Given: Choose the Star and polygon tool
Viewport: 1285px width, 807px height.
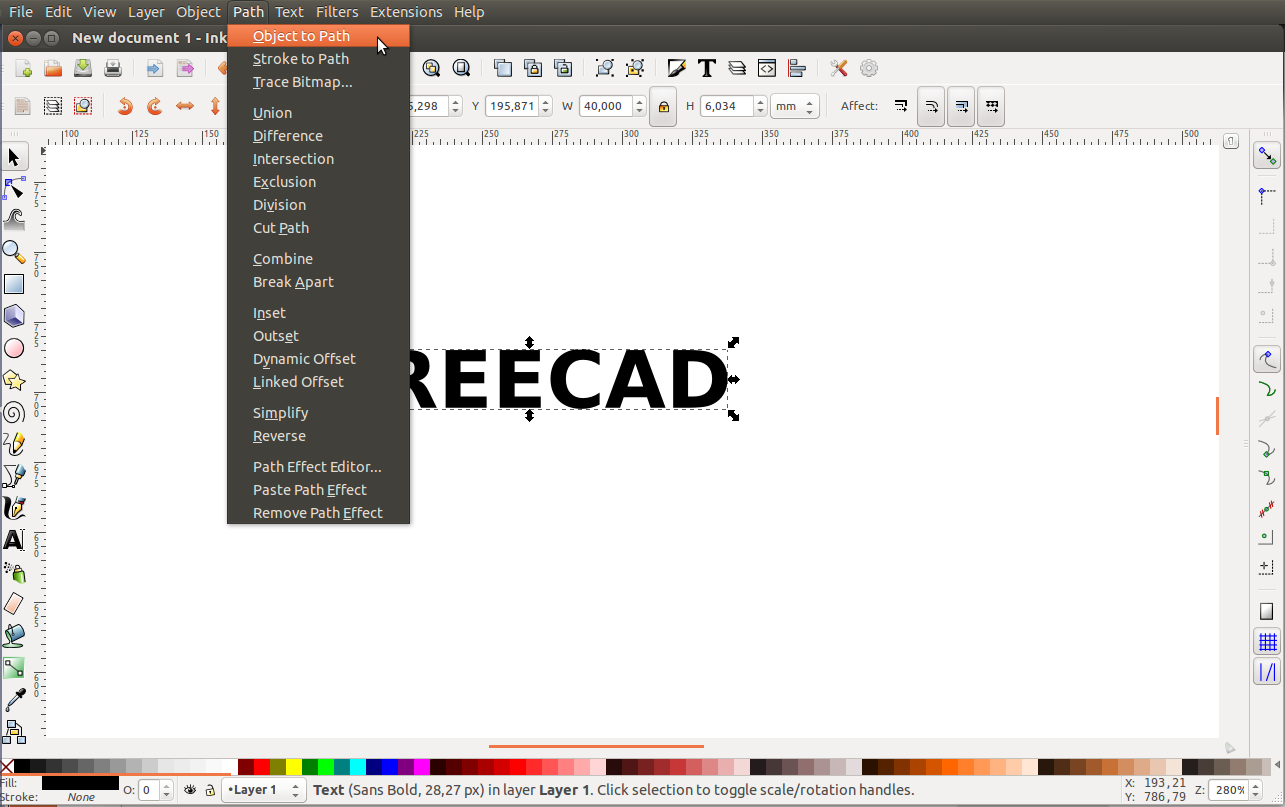Looking at the screenshot, I should point(14,380).
